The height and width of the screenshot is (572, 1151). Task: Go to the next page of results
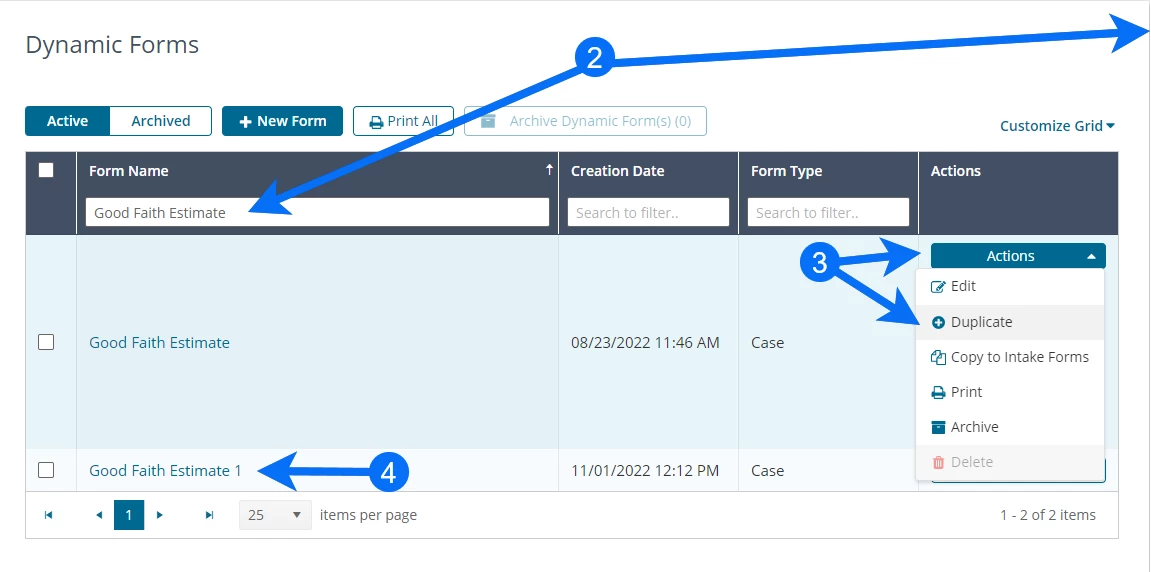tap(159, 515)
